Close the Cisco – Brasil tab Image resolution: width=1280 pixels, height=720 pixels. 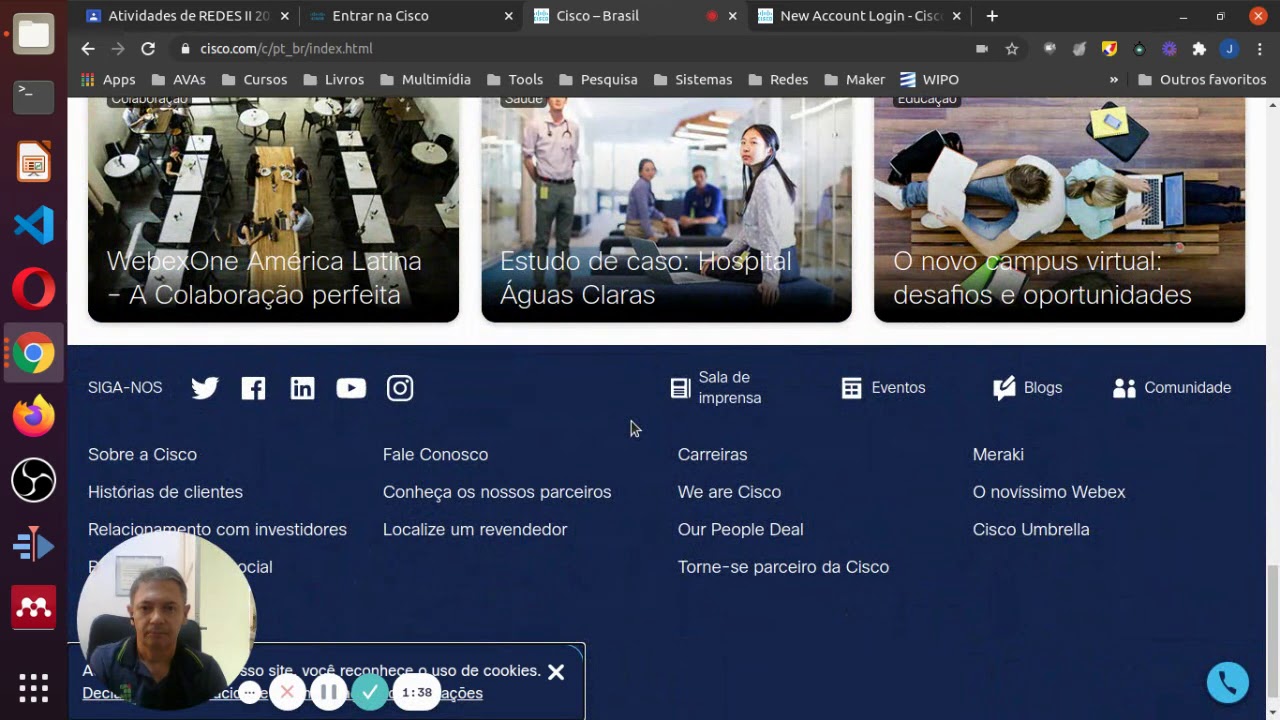(732, 16)
